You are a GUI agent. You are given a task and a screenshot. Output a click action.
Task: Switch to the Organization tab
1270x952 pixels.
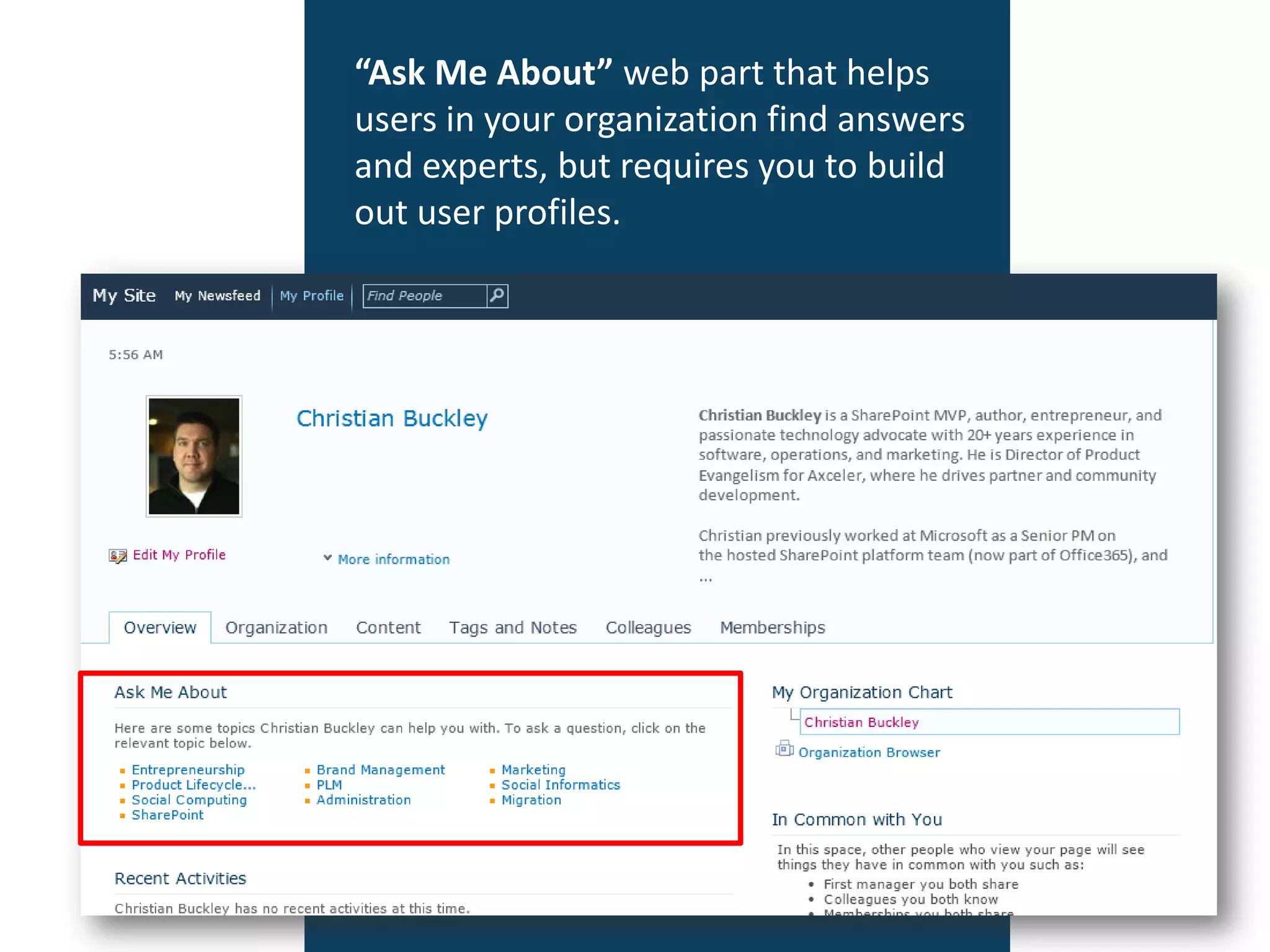click(277, 627)
